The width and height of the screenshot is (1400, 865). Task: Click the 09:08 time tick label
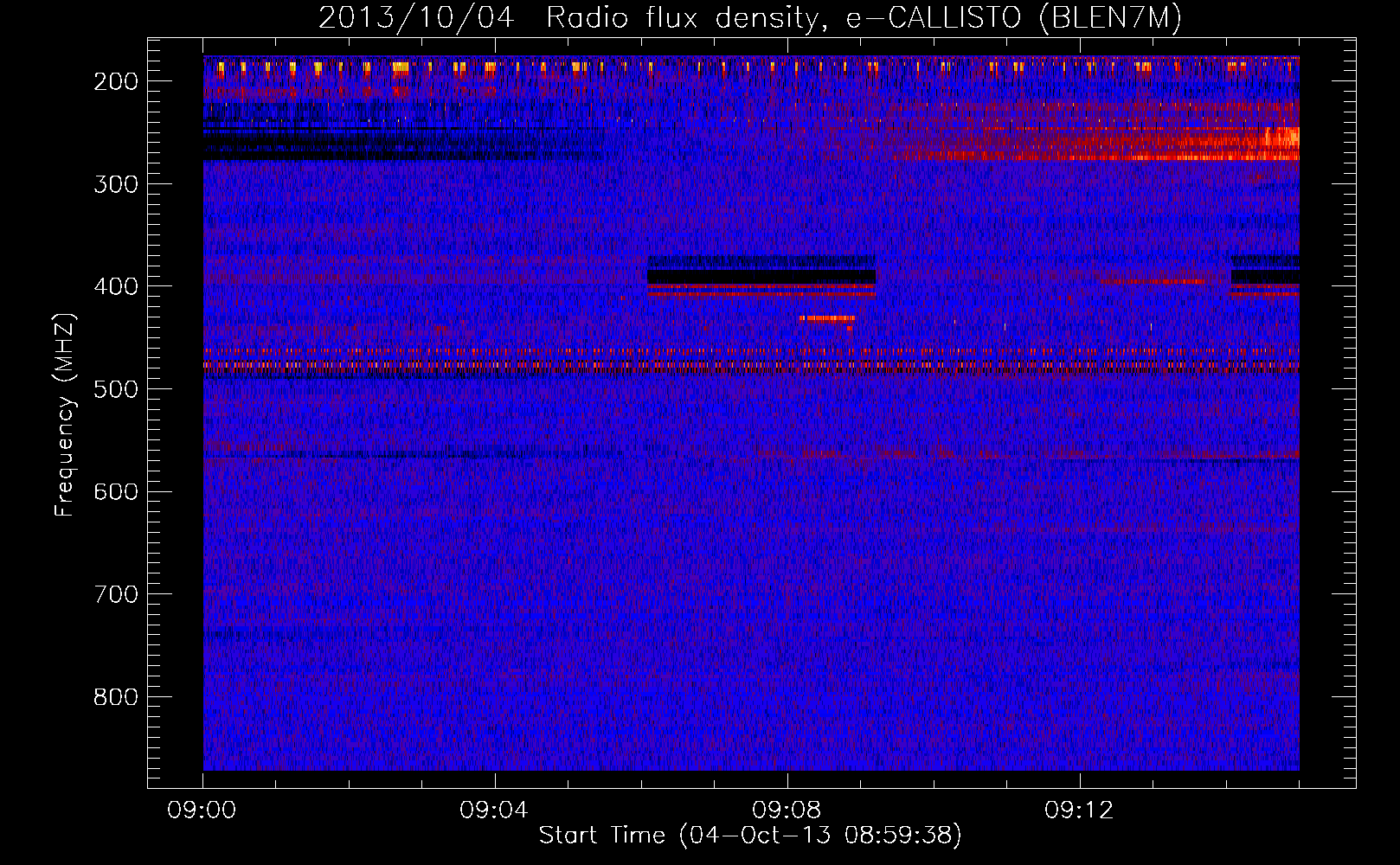(x=787, y=811)
